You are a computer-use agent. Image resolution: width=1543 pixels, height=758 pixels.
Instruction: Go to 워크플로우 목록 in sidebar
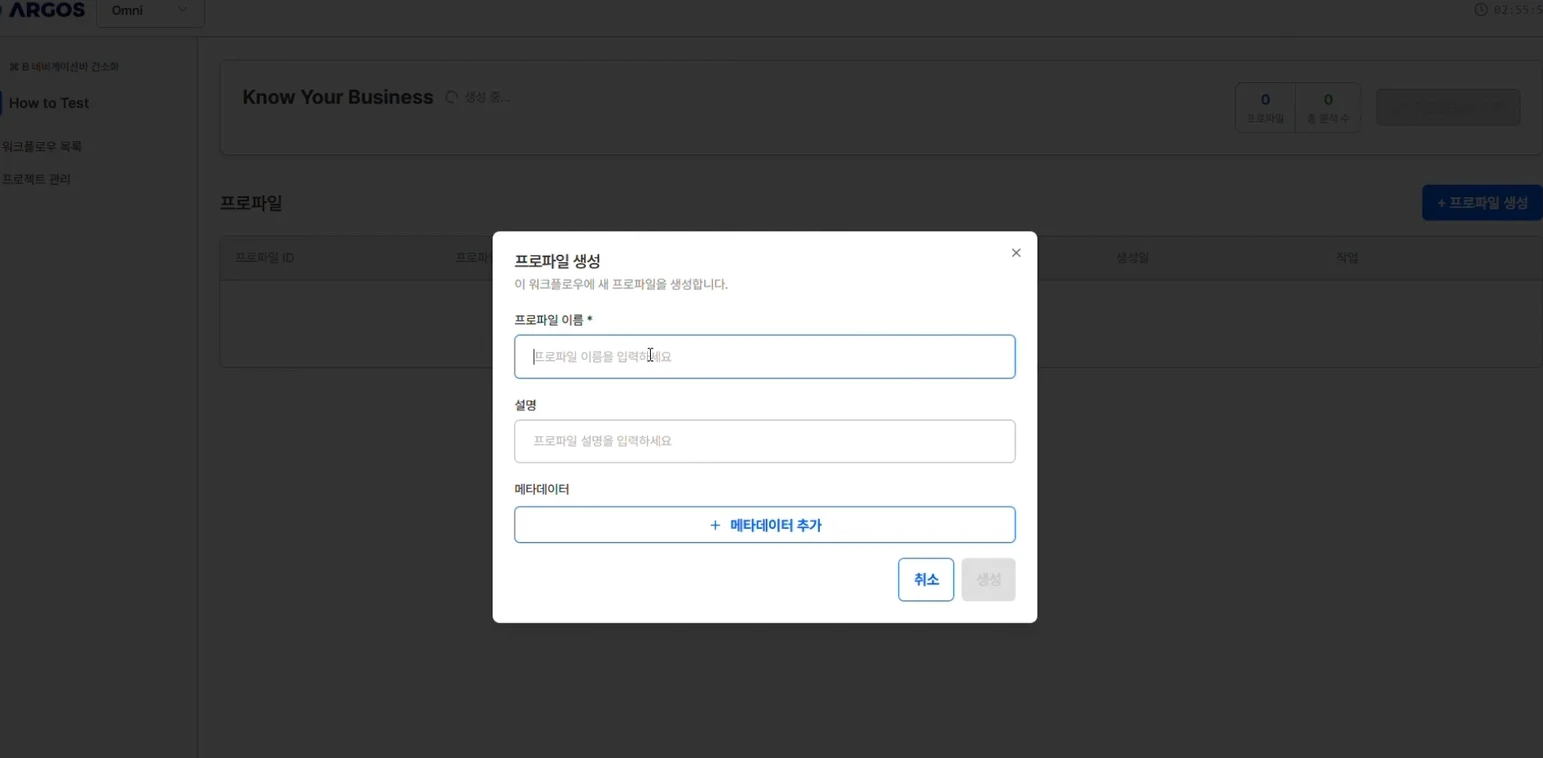pos(42,146)
